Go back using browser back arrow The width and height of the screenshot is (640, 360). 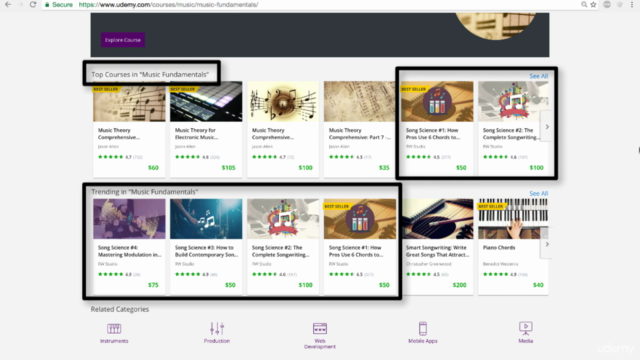8,4
